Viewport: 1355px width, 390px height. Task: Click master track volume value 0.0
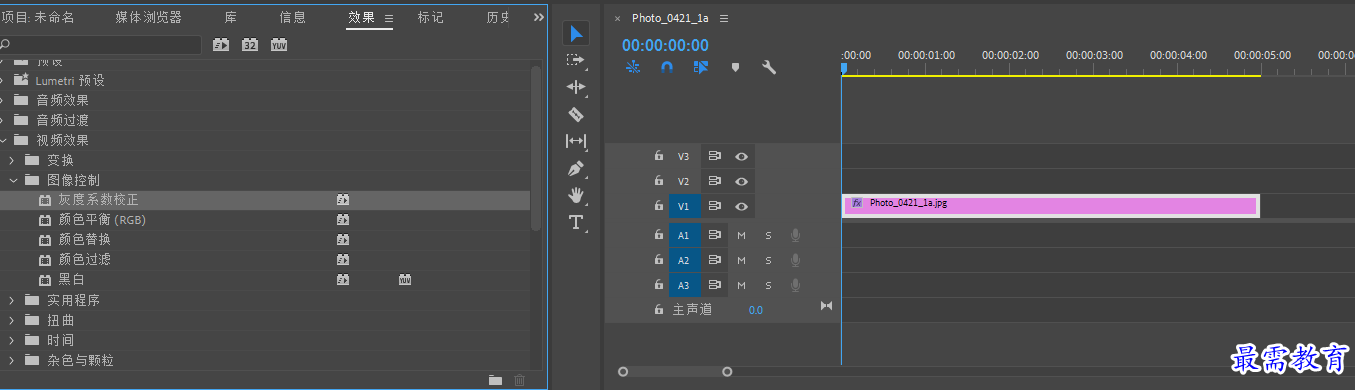[x=755, y=310]
